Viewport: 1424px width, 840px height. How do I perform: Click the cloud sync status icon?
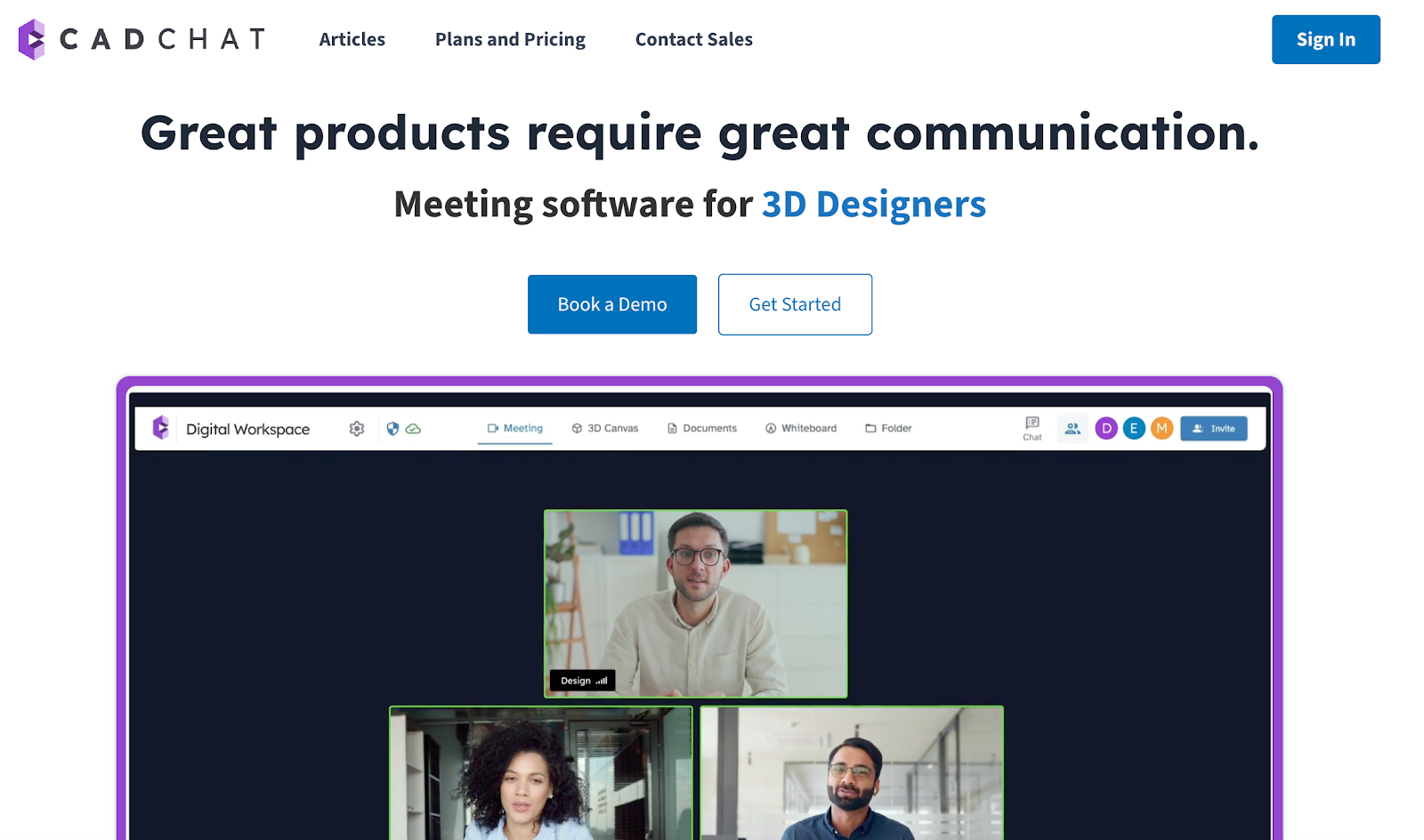413,429
